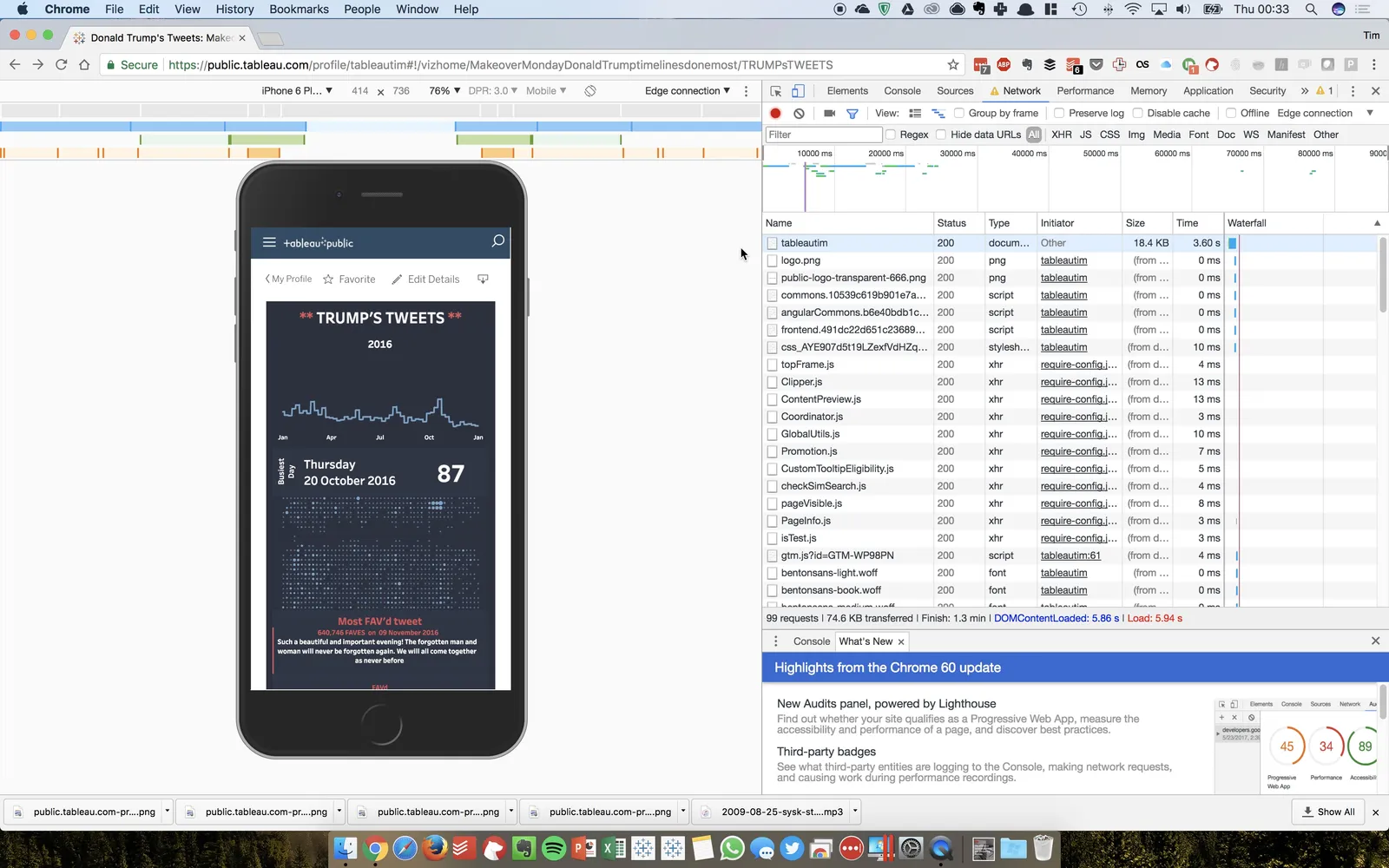Viewport: 1389px width, 868px height.
Task: Toggle the Offline checkbox
Action: [x=1231, y=113]
